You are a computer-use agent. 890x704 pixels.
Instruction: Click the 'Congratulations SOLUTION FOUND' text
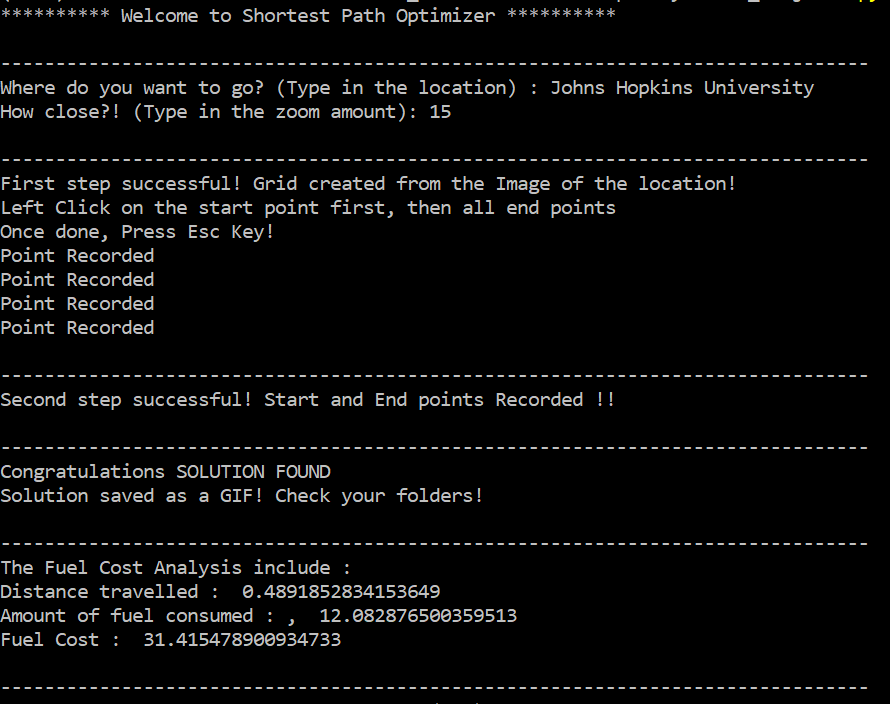[x=165, y=472]
